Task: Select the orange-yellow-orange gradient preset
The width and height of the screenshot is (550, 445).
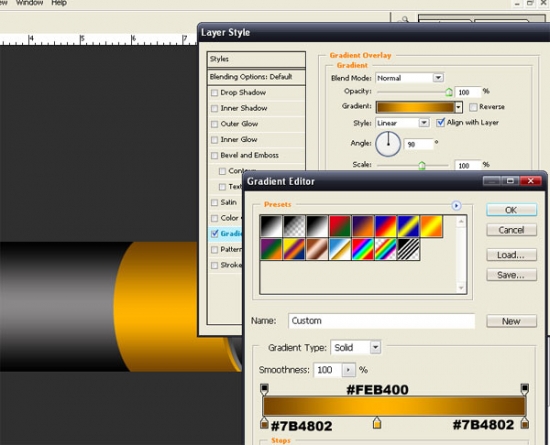Action: (x=431, y=226)
